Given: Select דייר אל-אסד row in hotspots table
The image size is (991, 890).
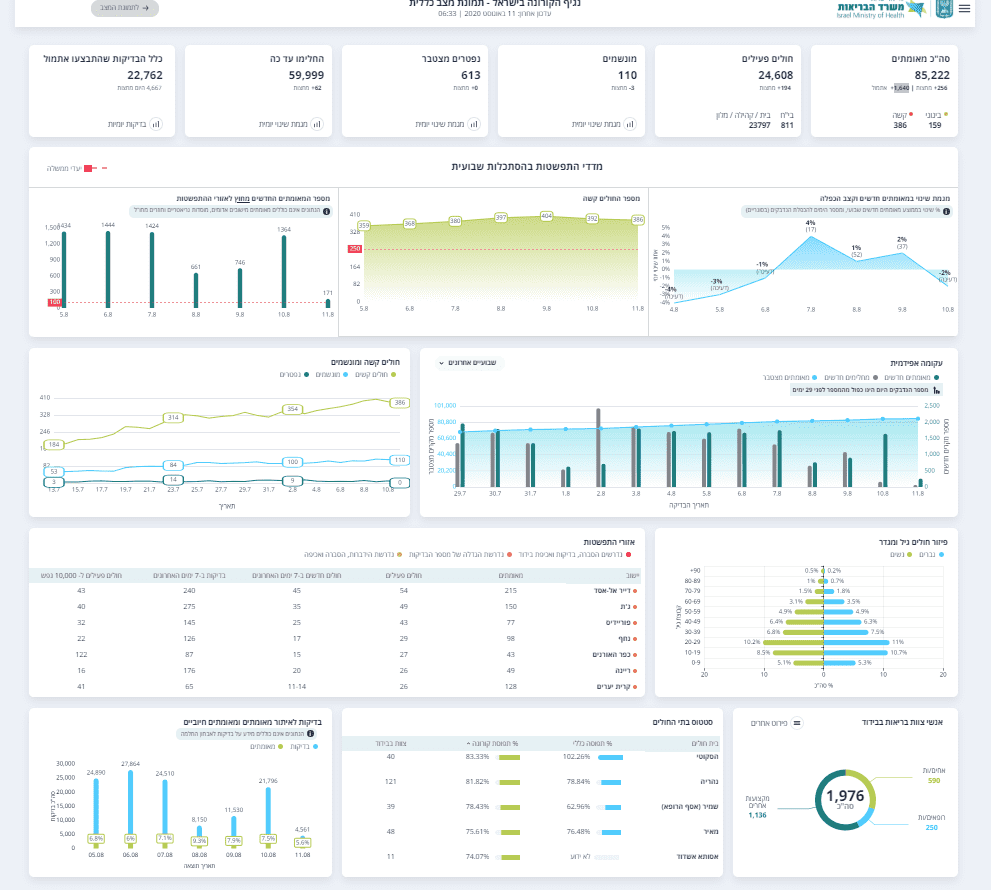Looking at the screenshot, I should (x=337, y=590).
